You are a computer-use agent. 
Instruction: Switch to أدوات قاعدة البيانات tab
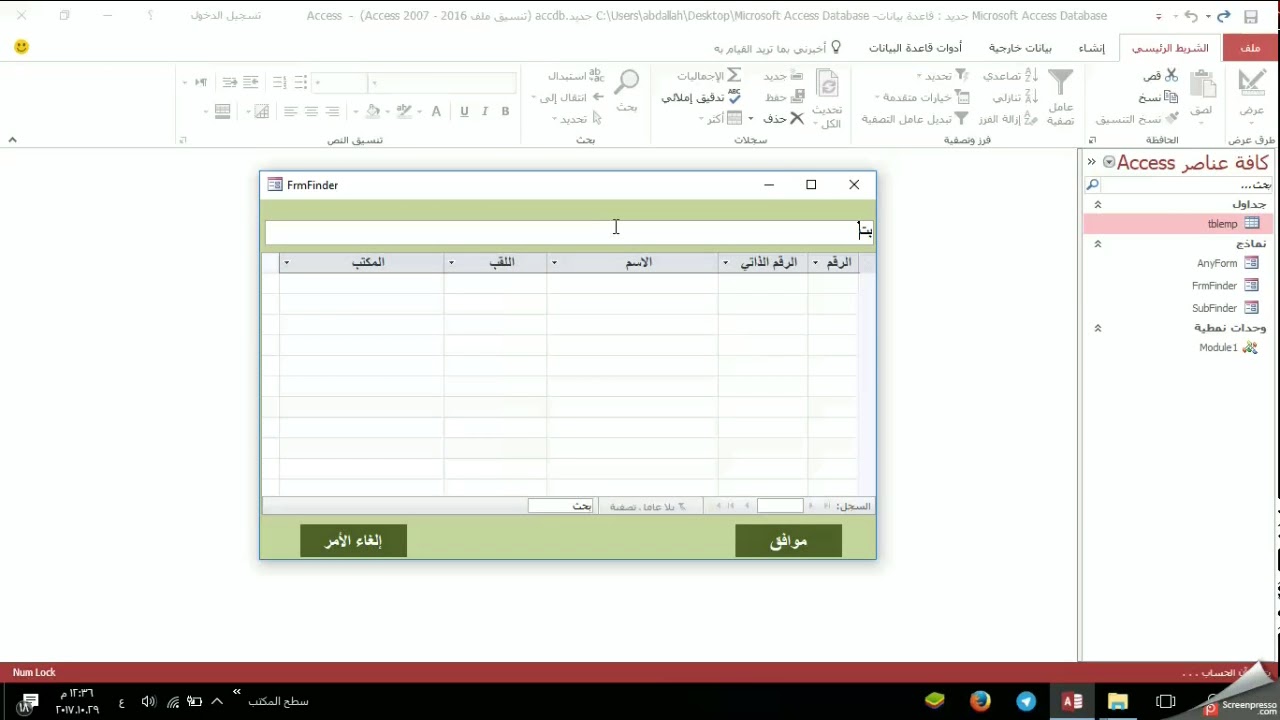pos(915,48)
